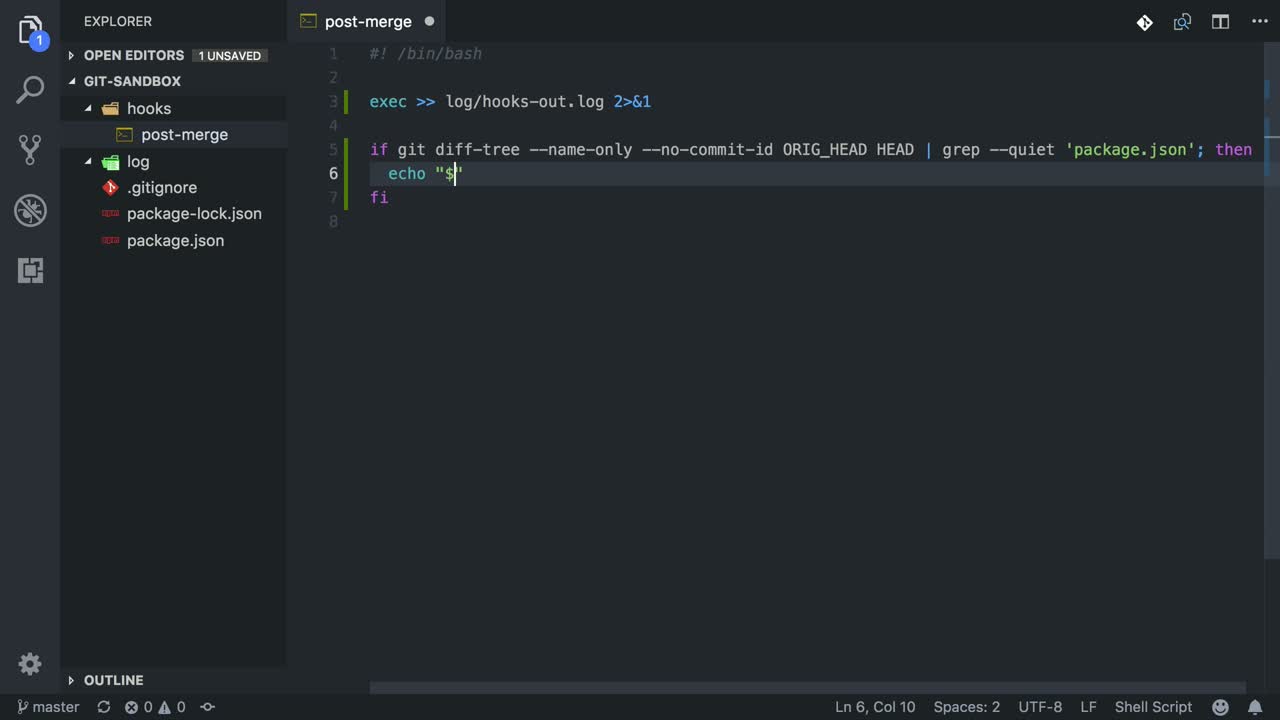The width and height of the screenshot is (1280, 720).
Task: Click 'log/hooks-out.log' in the code
Action: pyautogui.click(x=525, y=101)
